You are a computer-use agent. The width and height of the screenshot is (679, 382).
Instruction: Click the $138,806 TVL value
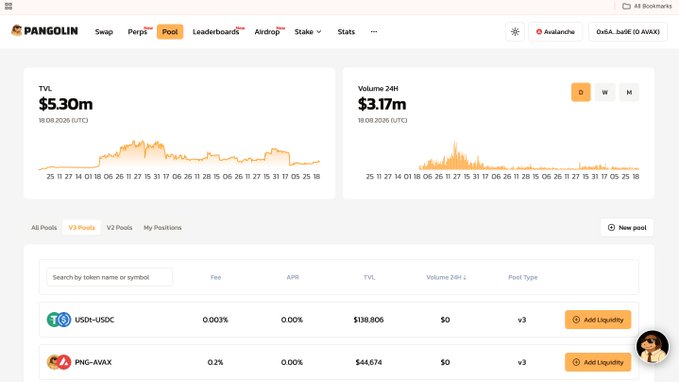click(369, 320)
